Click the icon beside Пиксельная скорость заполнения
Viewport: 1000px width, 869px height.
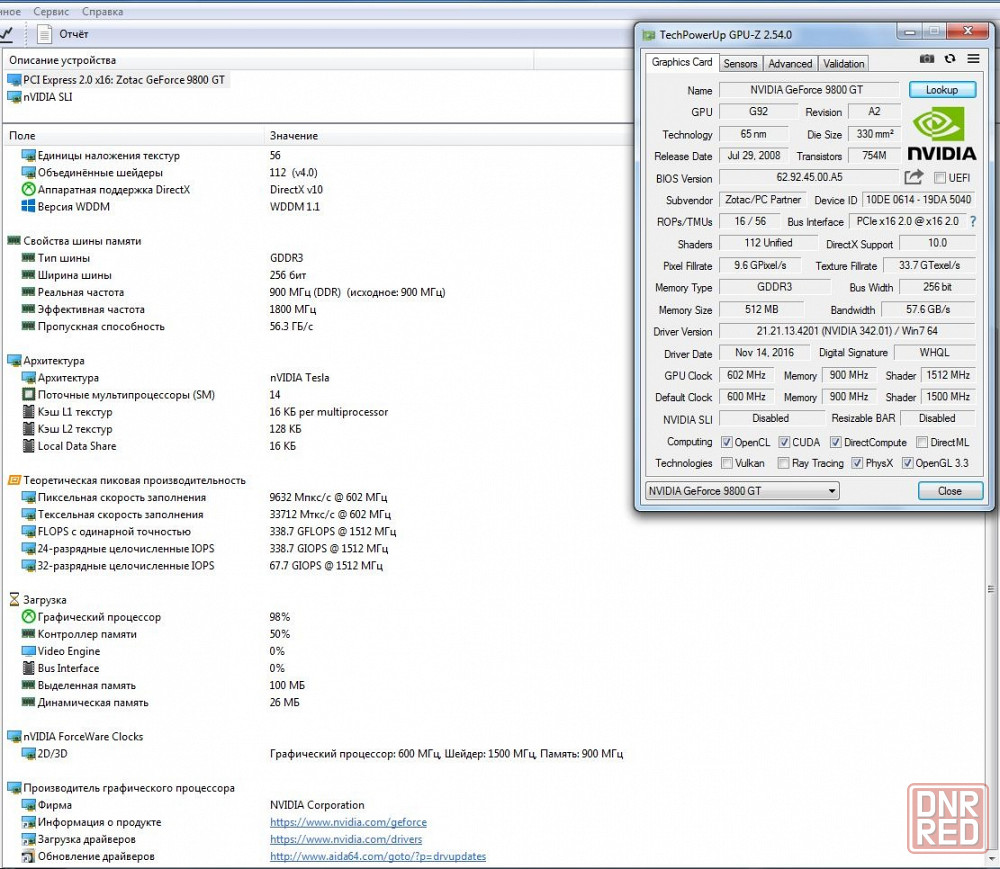click(x=28, y=497)
